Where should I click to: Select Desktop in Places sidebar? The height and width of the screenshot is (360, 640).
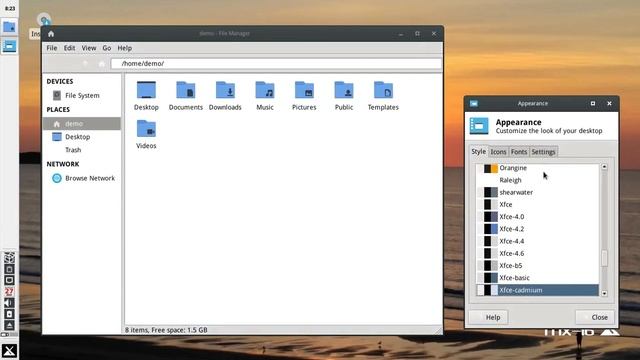tap(82, 137)
